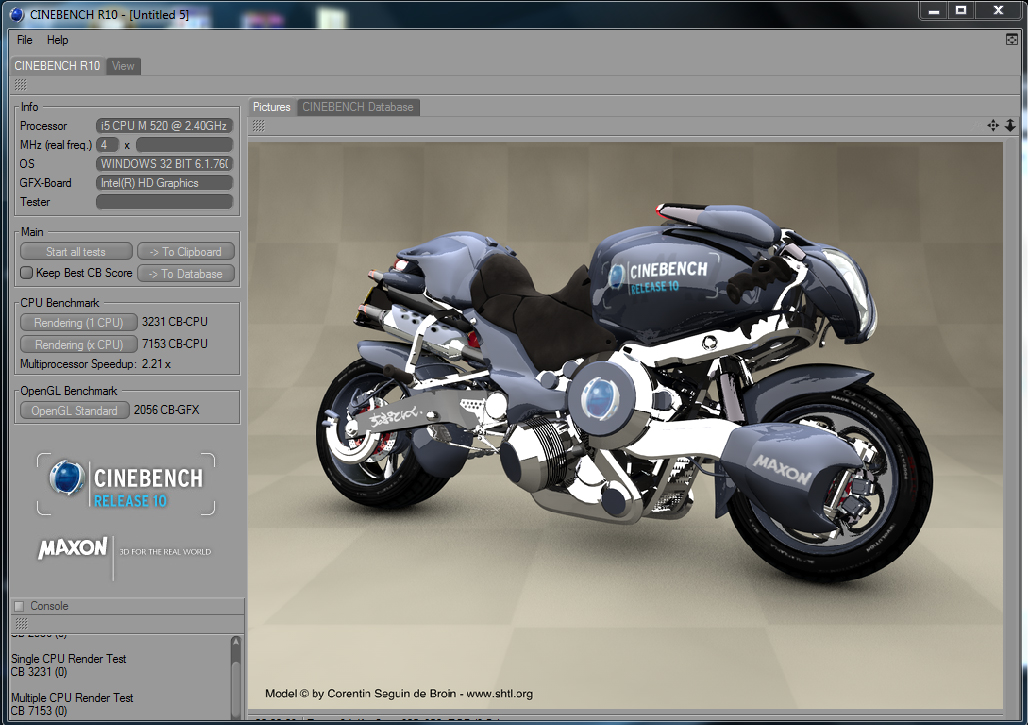
Task: Click the empty Tester input field
Action: [164, 202]
